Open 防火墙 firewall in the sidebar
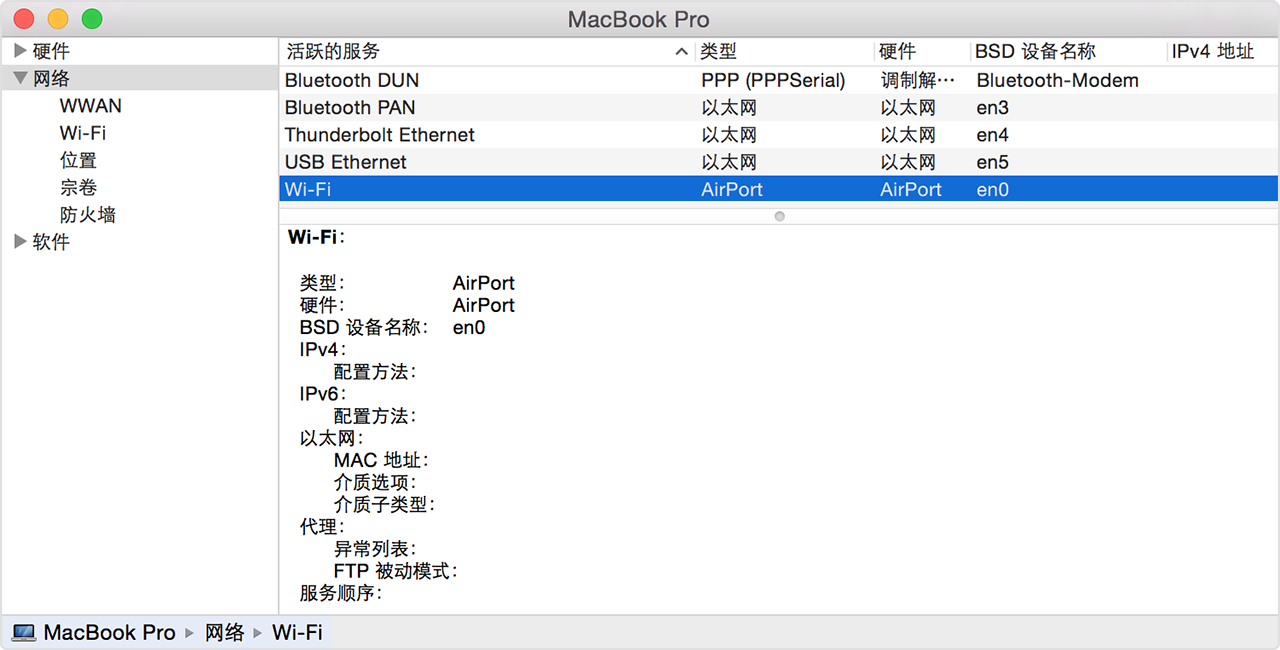The height and width of the screenshot is (650, 1280). (x=88, y=214)
